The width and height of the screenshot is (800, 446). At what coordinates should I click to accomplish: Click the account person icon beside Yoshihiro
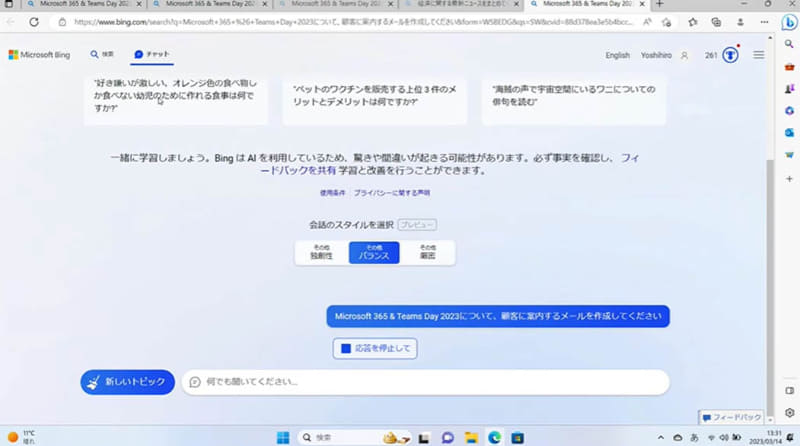684,55
